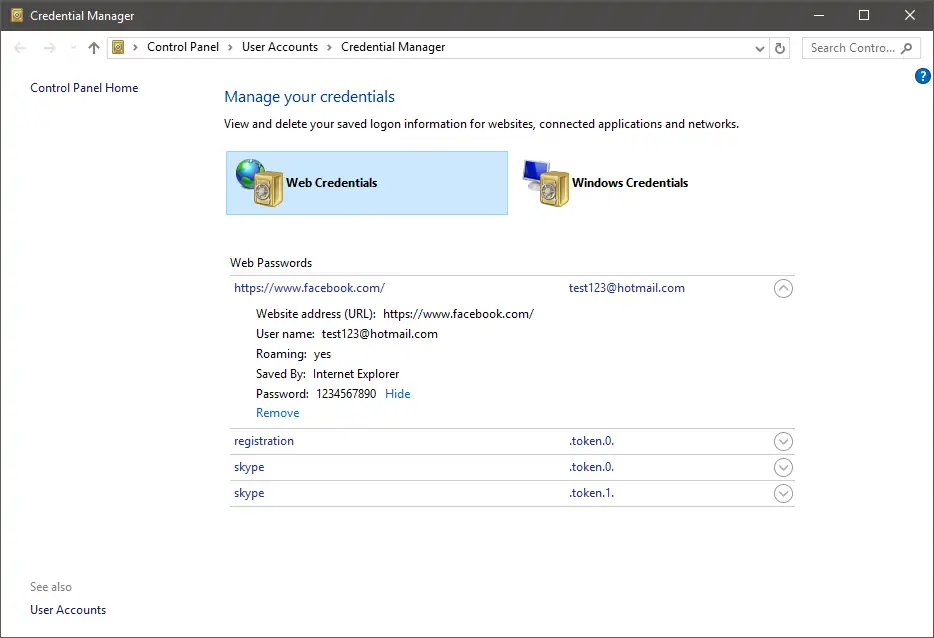The height and width of the screenshot is (638, 934).
Task: Refresh the Credential Manager page
Action: 780,48
